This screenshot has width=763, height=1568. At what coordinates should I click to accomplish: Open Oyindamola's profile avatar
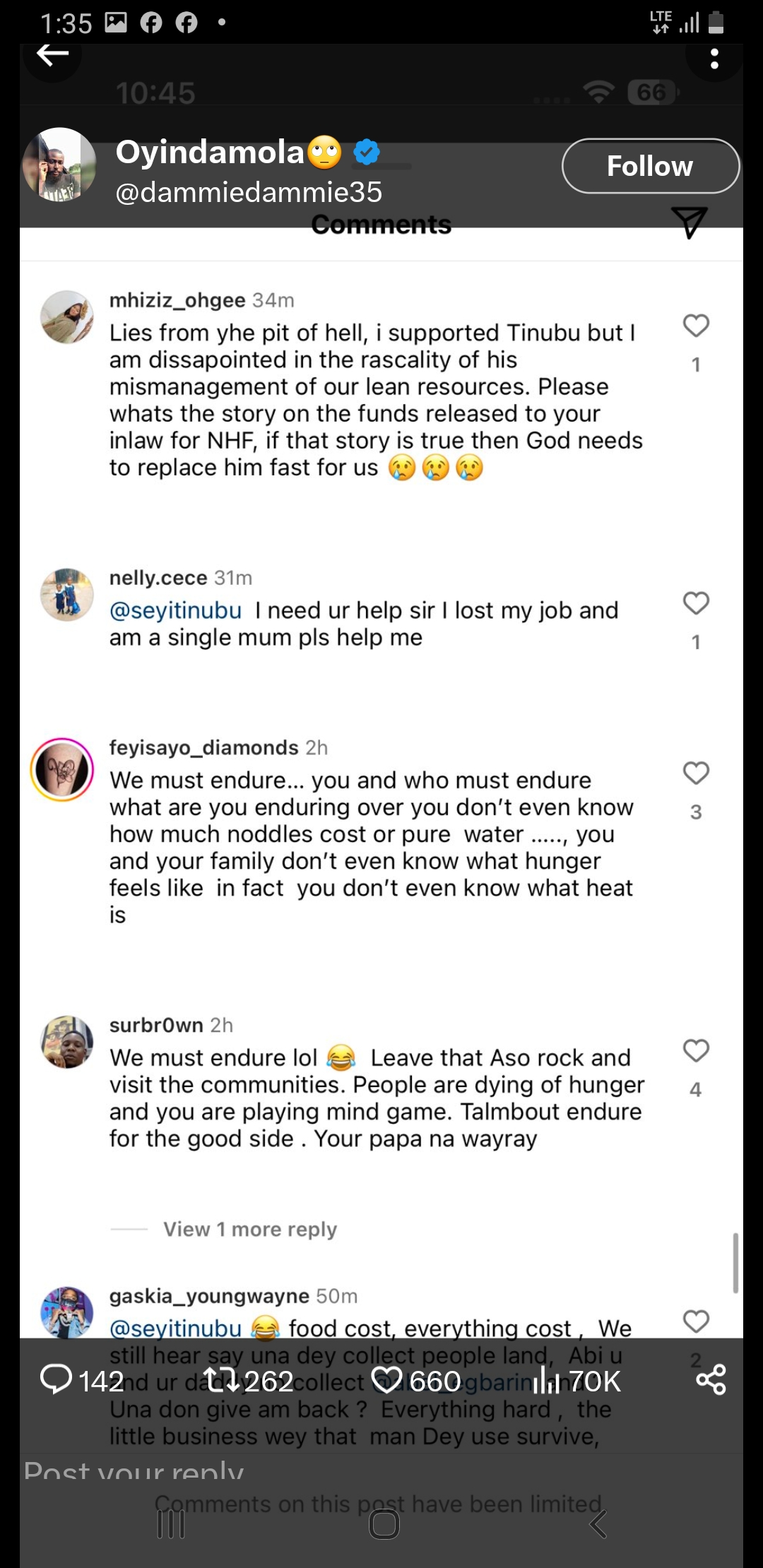point(59,165)
